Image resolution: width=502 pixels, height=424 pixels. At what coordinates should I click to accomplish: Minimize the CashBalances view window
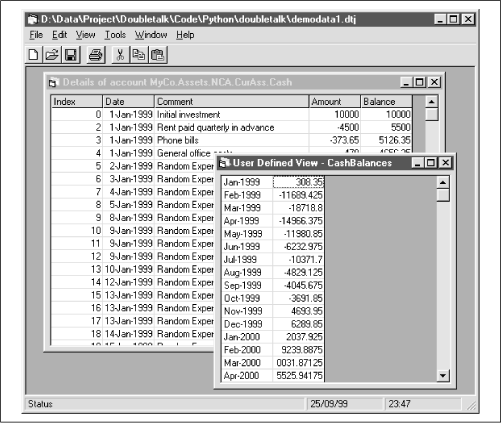(418, 163)
